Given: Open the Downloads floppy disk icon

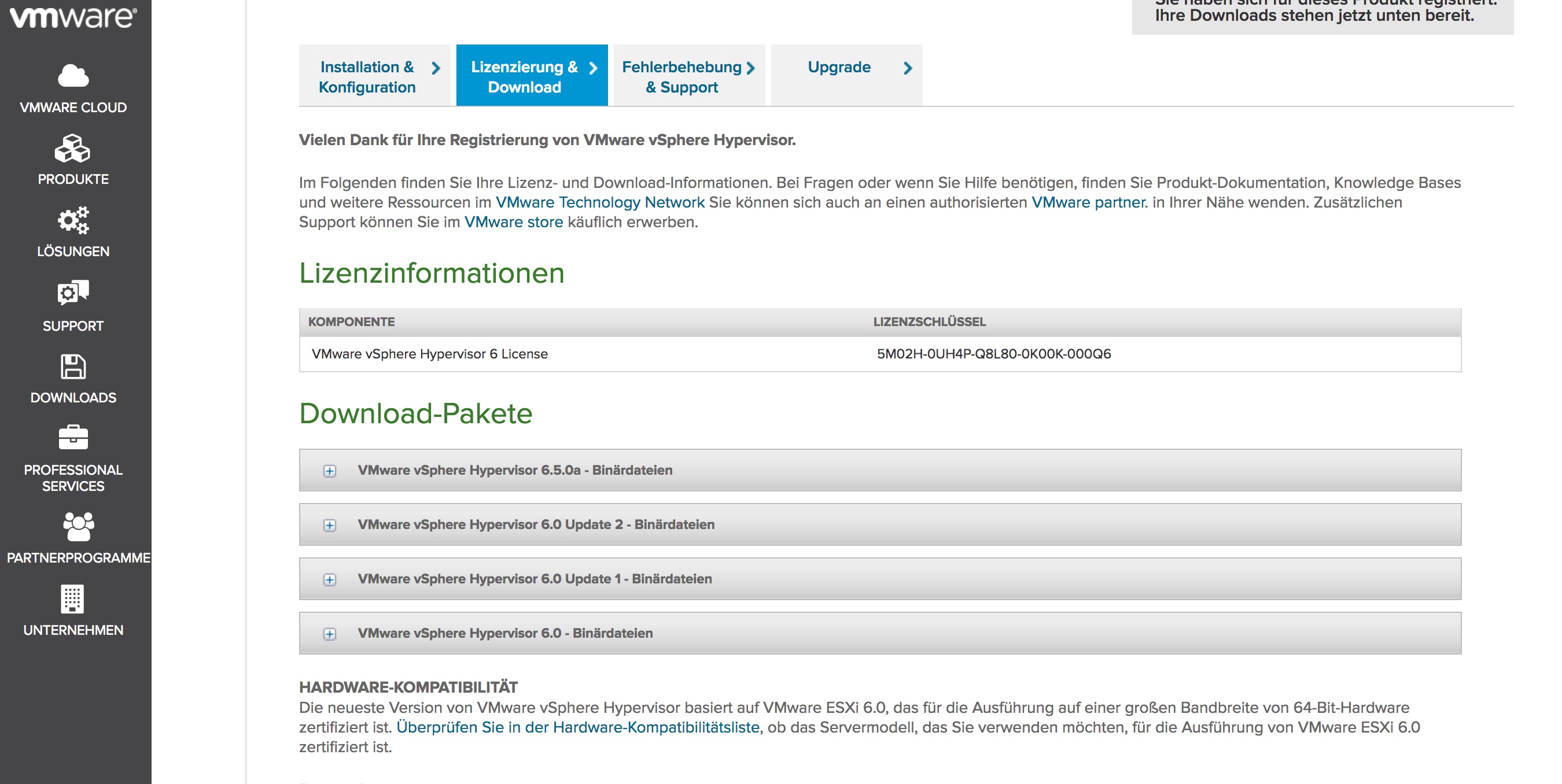Looking at the screenshot, I should (73, 367).
